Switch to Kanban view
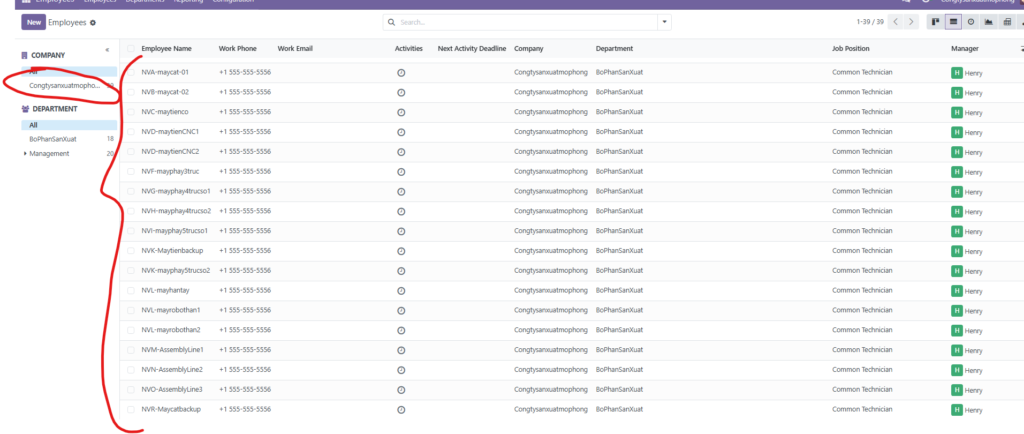 point(936,22)
